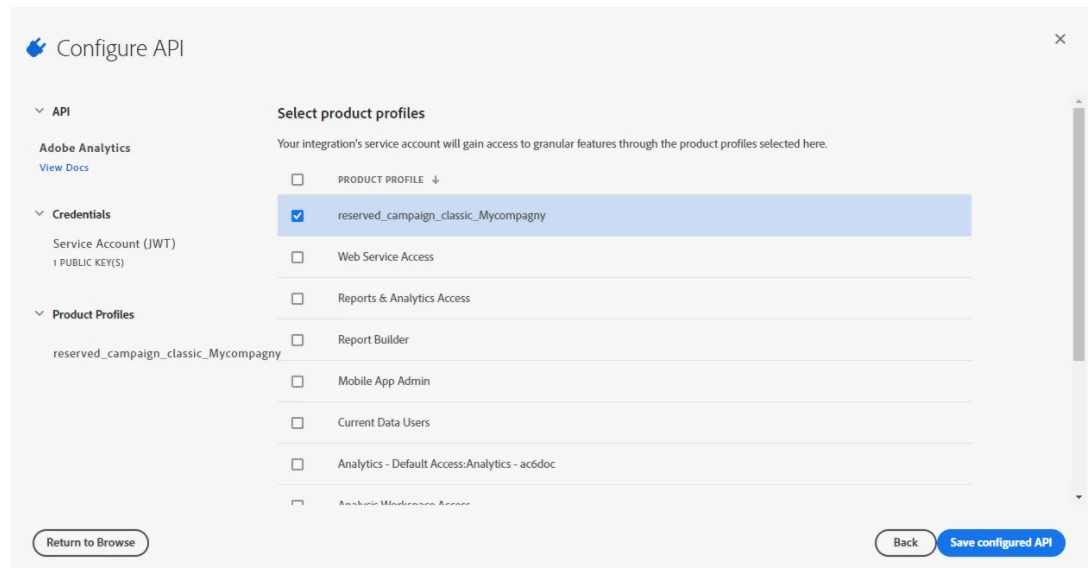
Task: Collapse the API section chevron
Action: [x=39, y=112]
